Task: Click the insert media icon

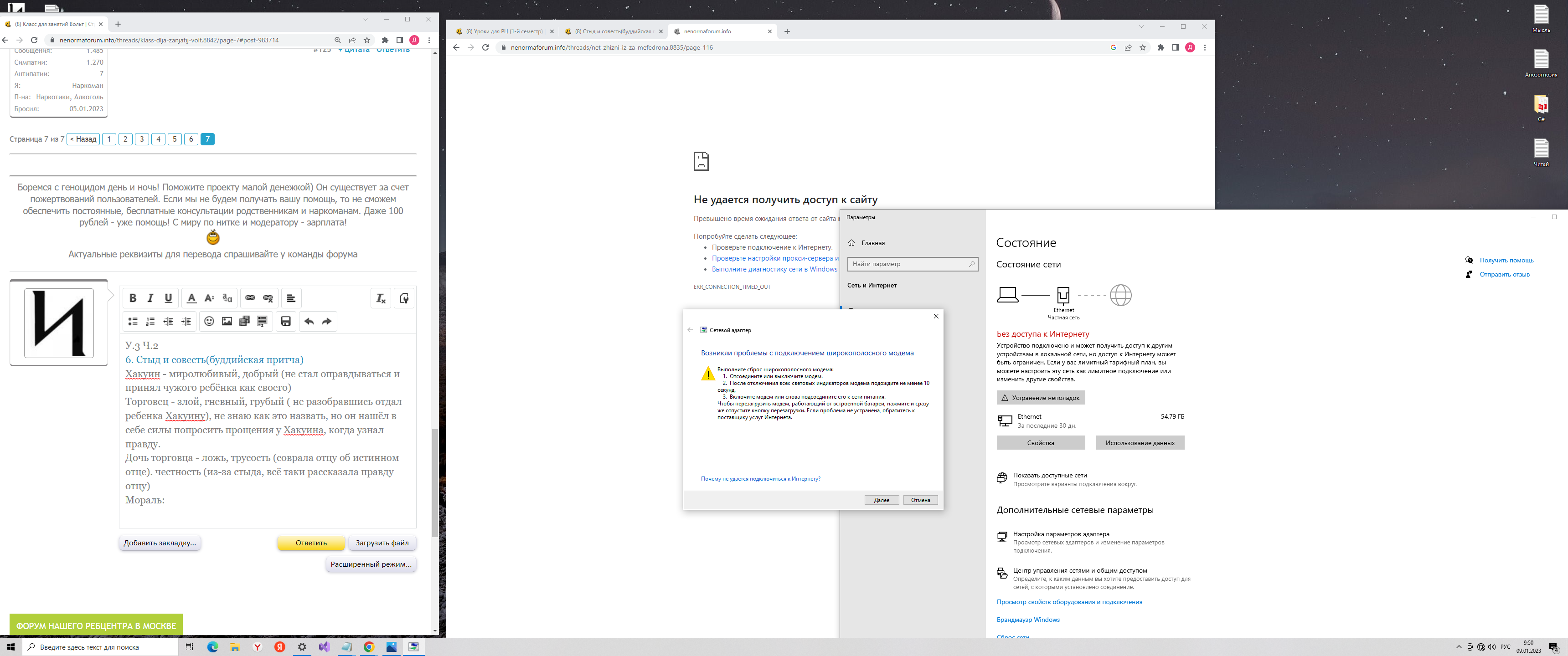Action: 245,321
